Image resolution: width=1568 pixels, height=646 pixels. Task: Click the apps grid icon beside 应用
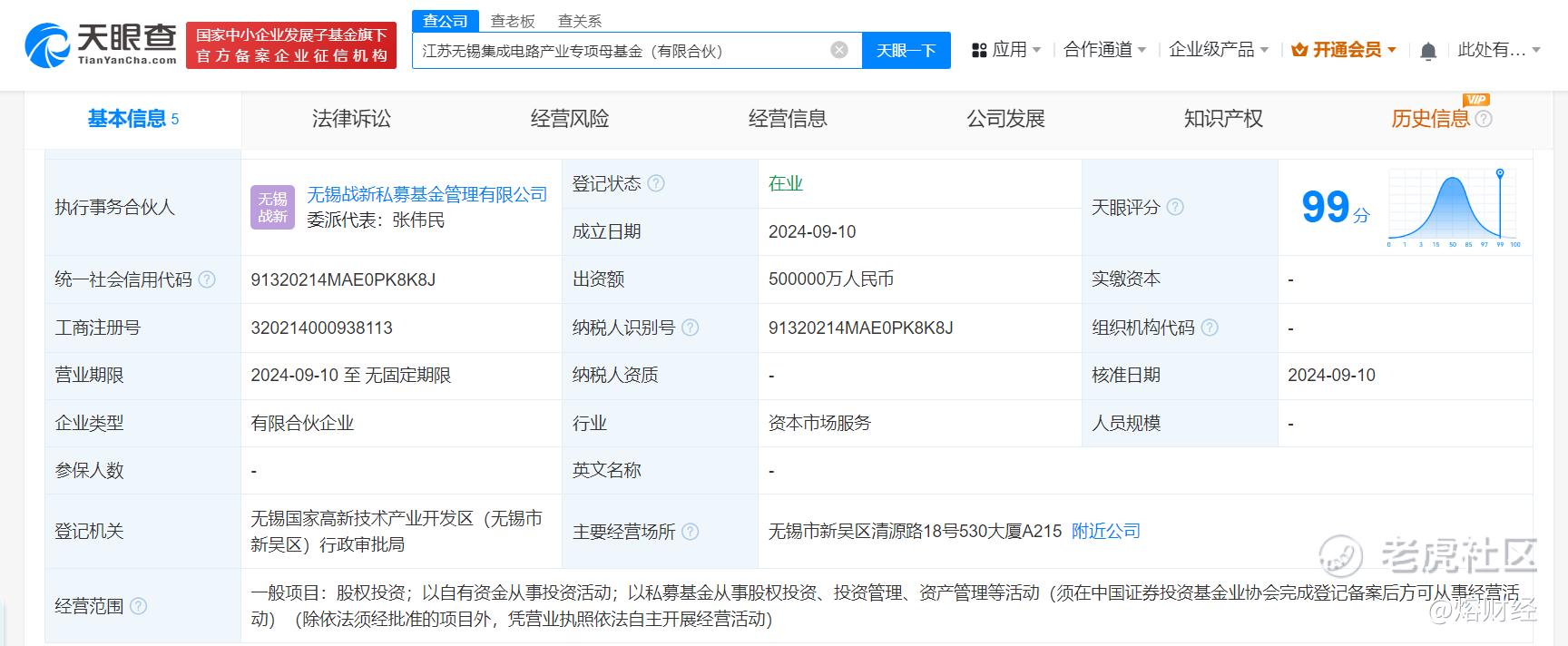point(979,51)
